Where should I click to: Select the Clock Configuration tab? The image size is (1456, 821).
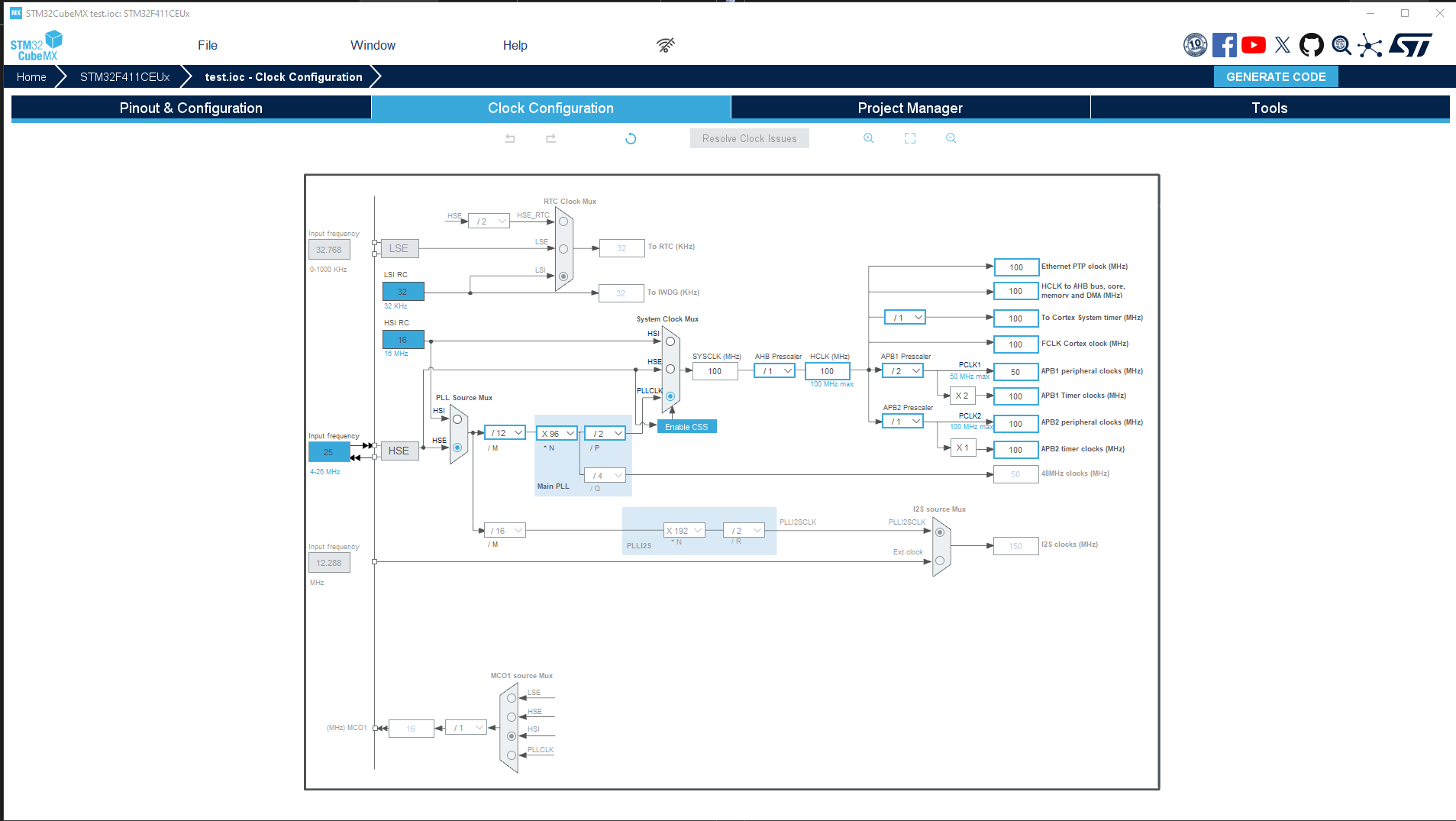(x=550, y=108)
